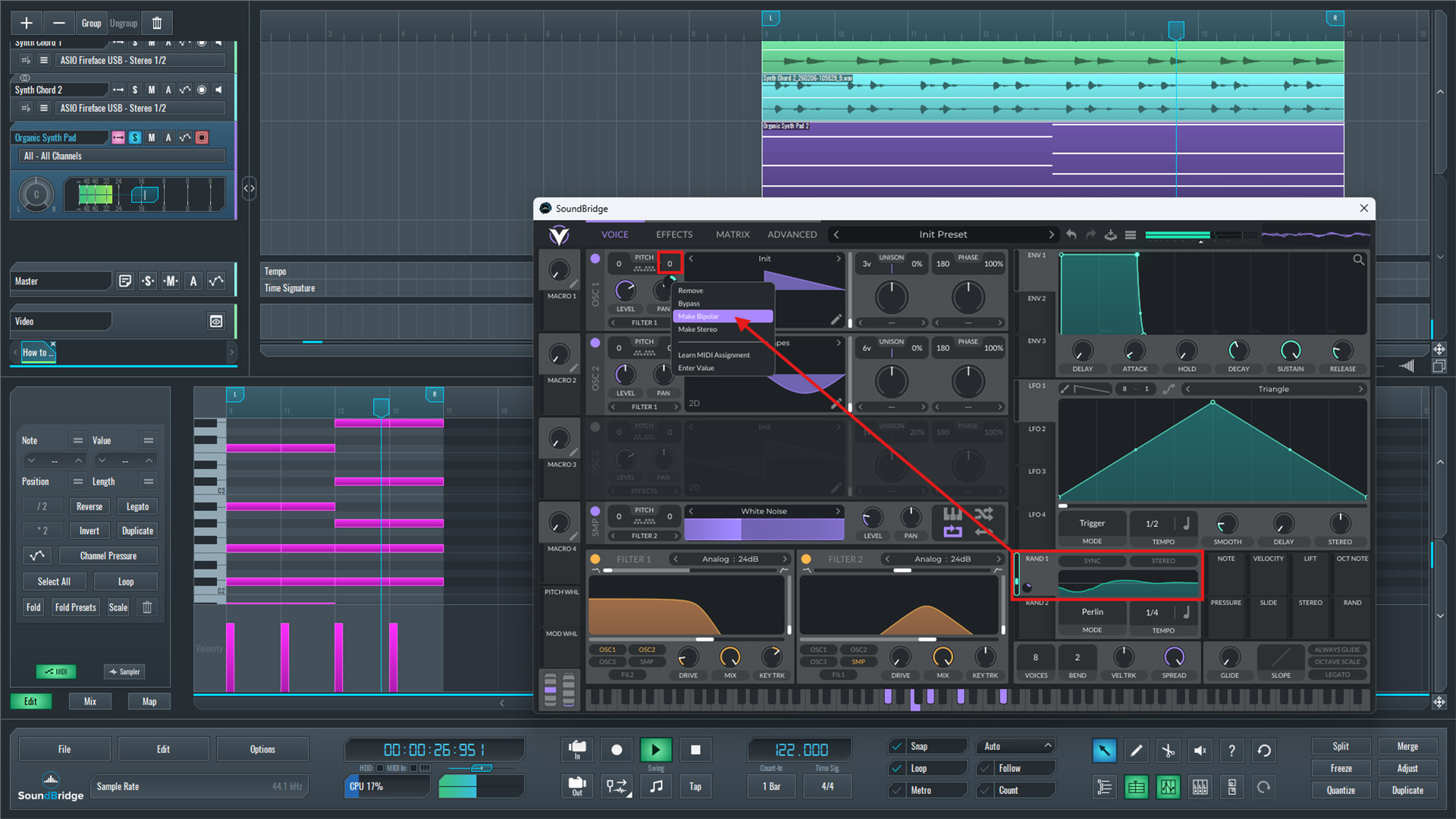Switch to the ADVANCED tab
1456x819 pixels.
[x=792, y=234]
